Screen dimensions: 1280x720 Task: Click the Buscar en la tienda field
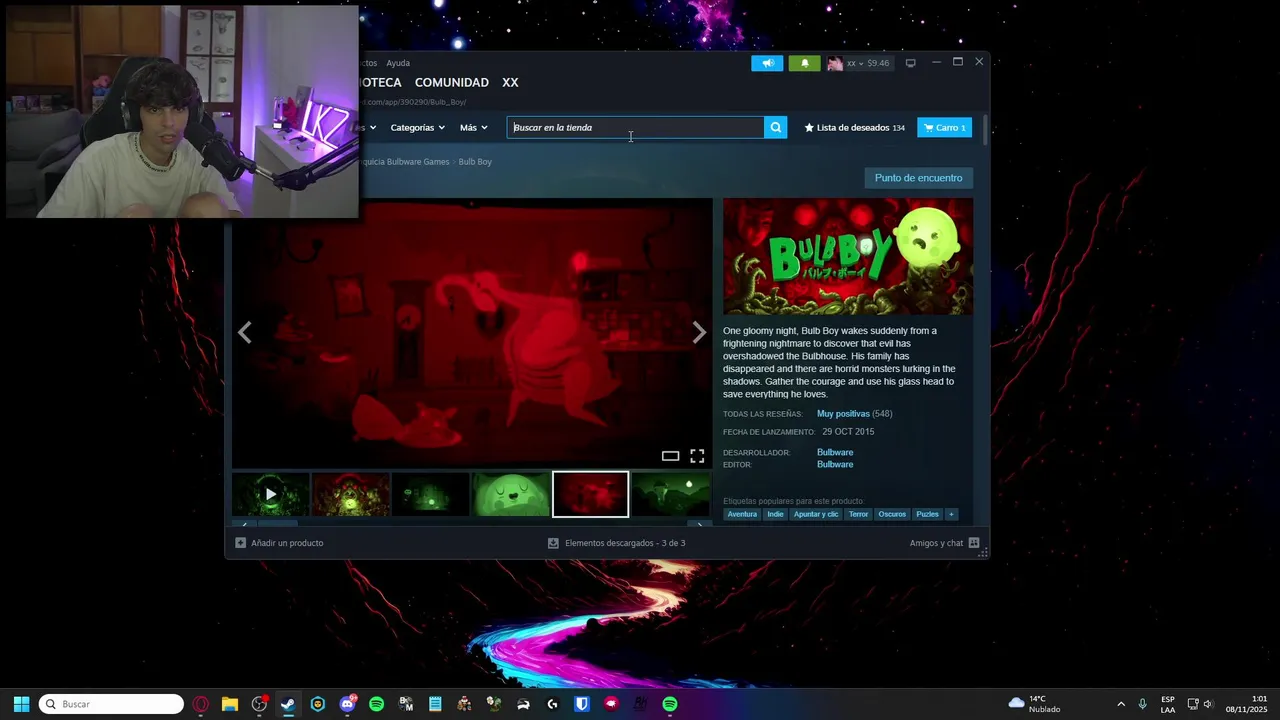pyautogui.click(x=636, y=127)
